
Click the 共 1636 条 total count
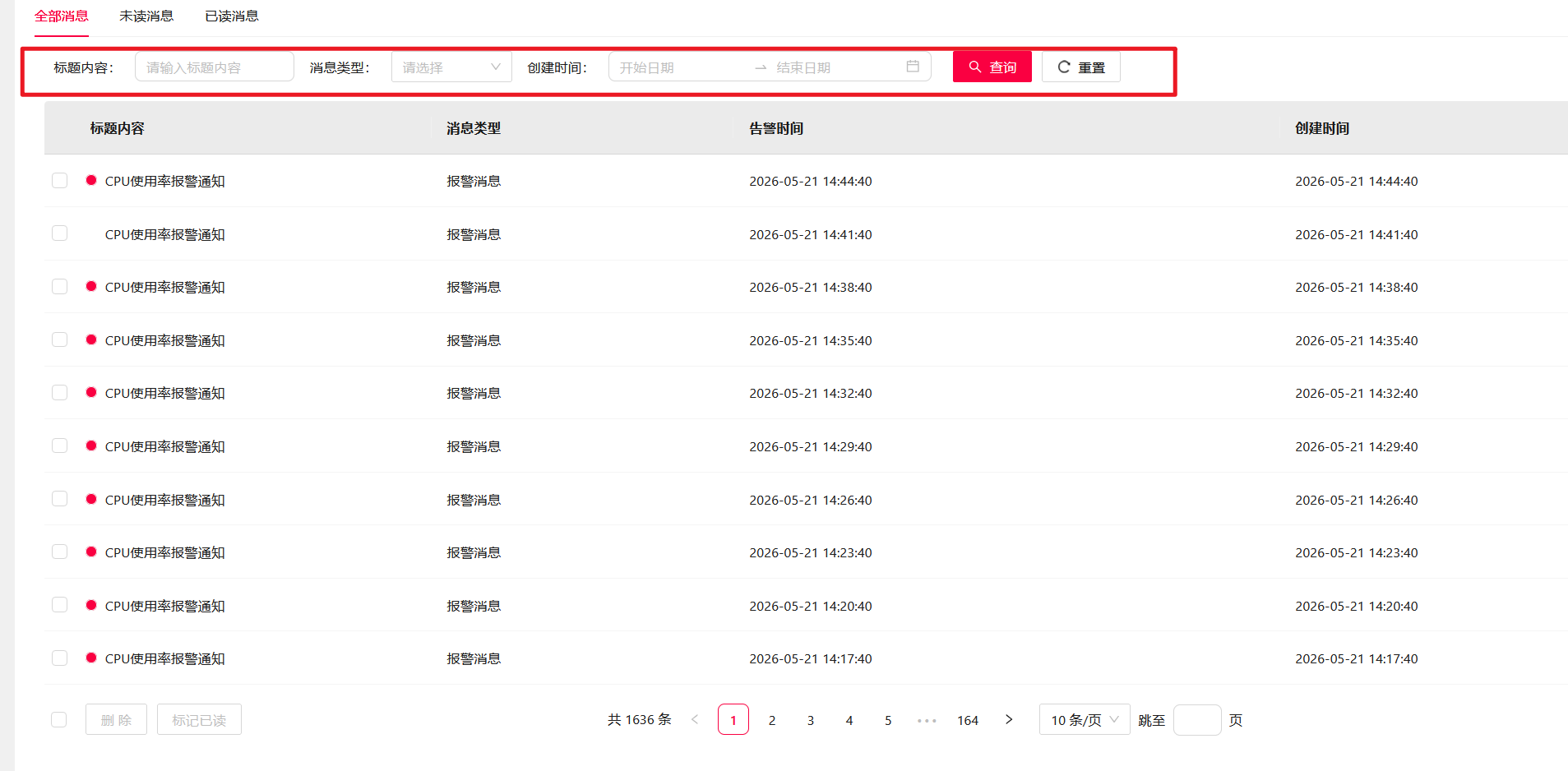640,719
